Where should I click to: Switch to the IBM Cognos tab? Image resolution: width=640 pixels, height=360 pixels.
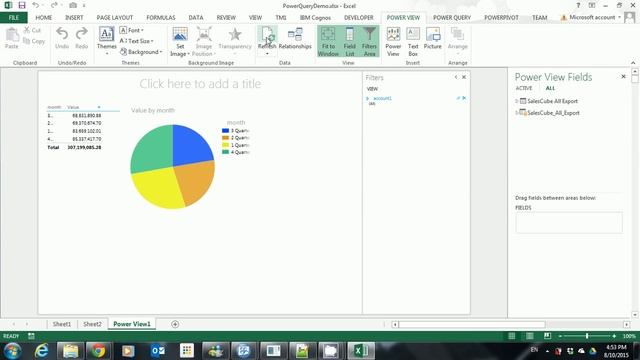coord(315,18)
